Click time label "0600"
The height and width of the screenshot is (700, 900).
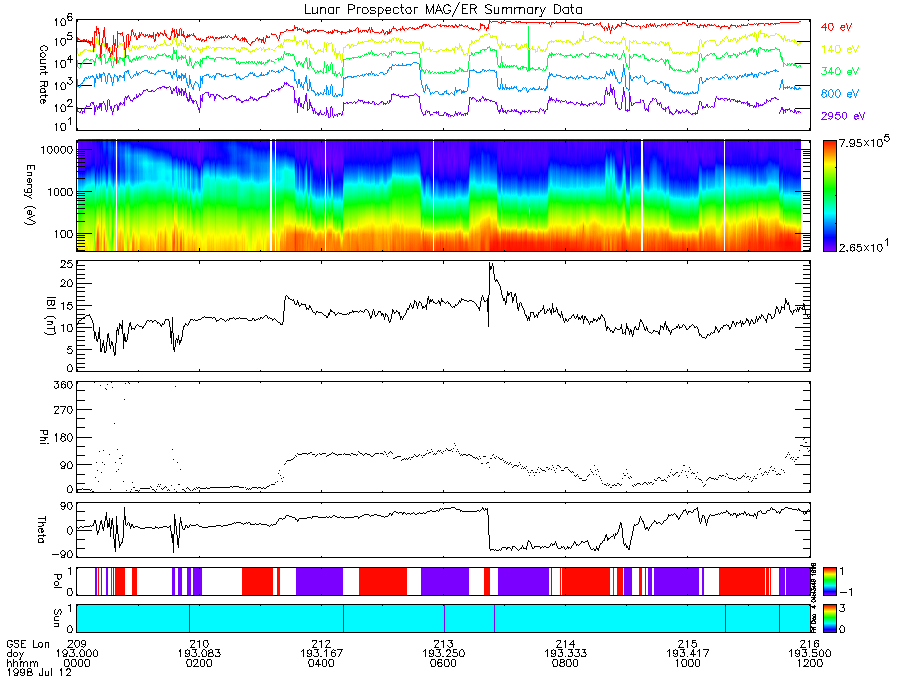[443, 663]
